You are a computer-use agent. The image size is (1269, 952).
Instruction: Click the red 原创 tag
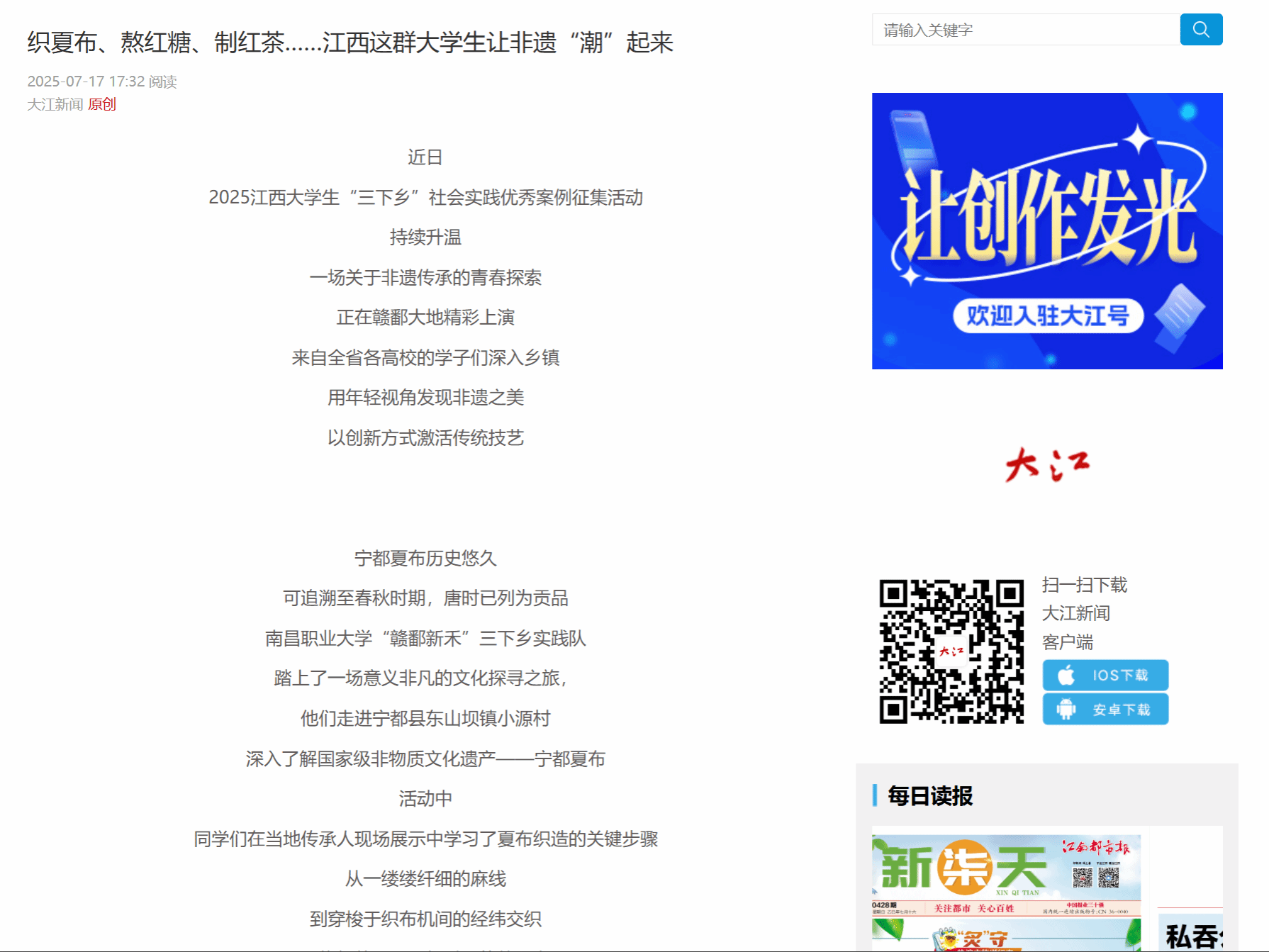pyautogui.click(x=102, y=104)
